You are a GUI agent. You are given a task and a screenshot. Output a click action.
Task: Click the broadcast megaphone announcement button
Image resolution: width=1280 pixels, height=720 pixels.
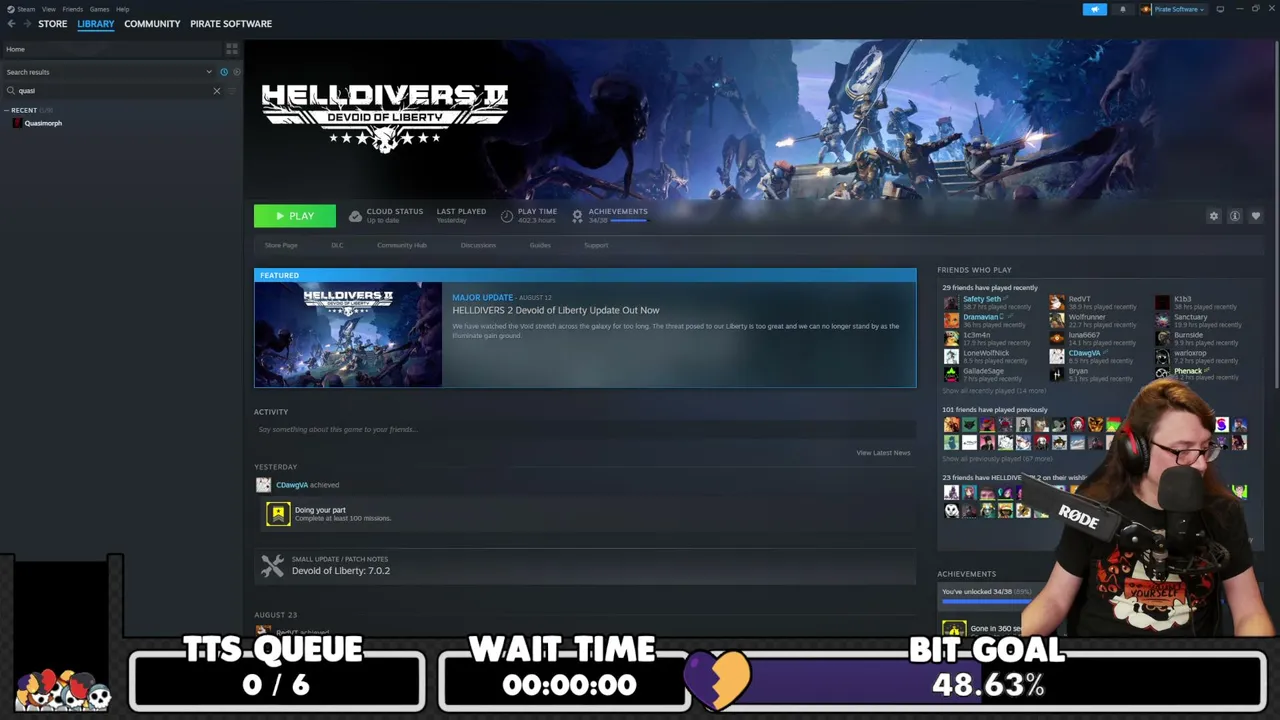[1095, 9]
